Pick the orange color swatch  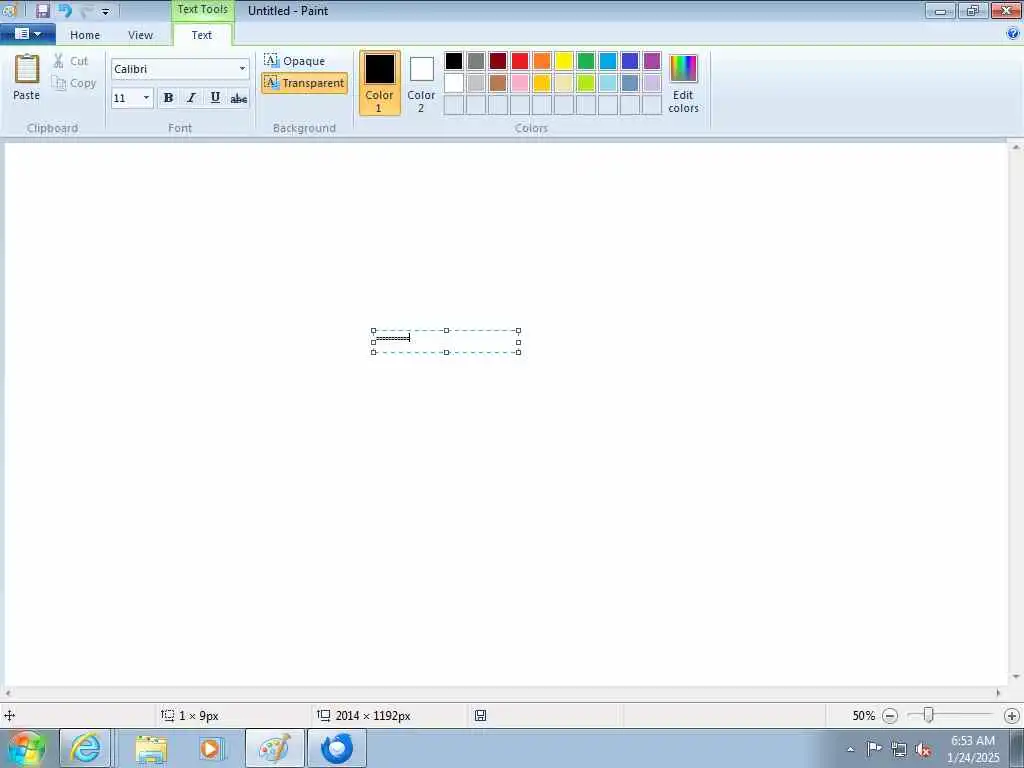[x=542, y=61]
